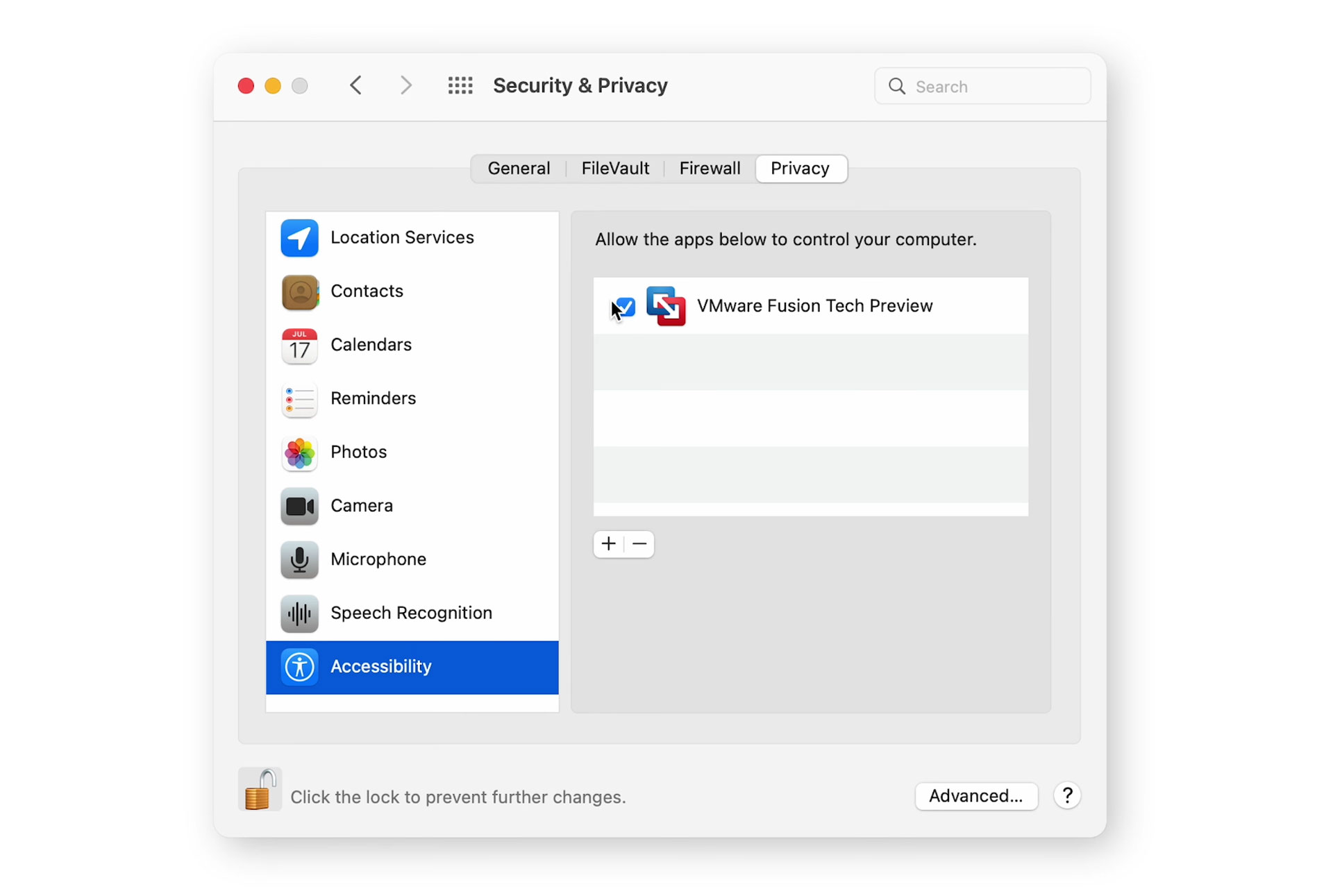1333x896 pixels.
Task: Click the Camera icon in sidebar
Action: 299,506
